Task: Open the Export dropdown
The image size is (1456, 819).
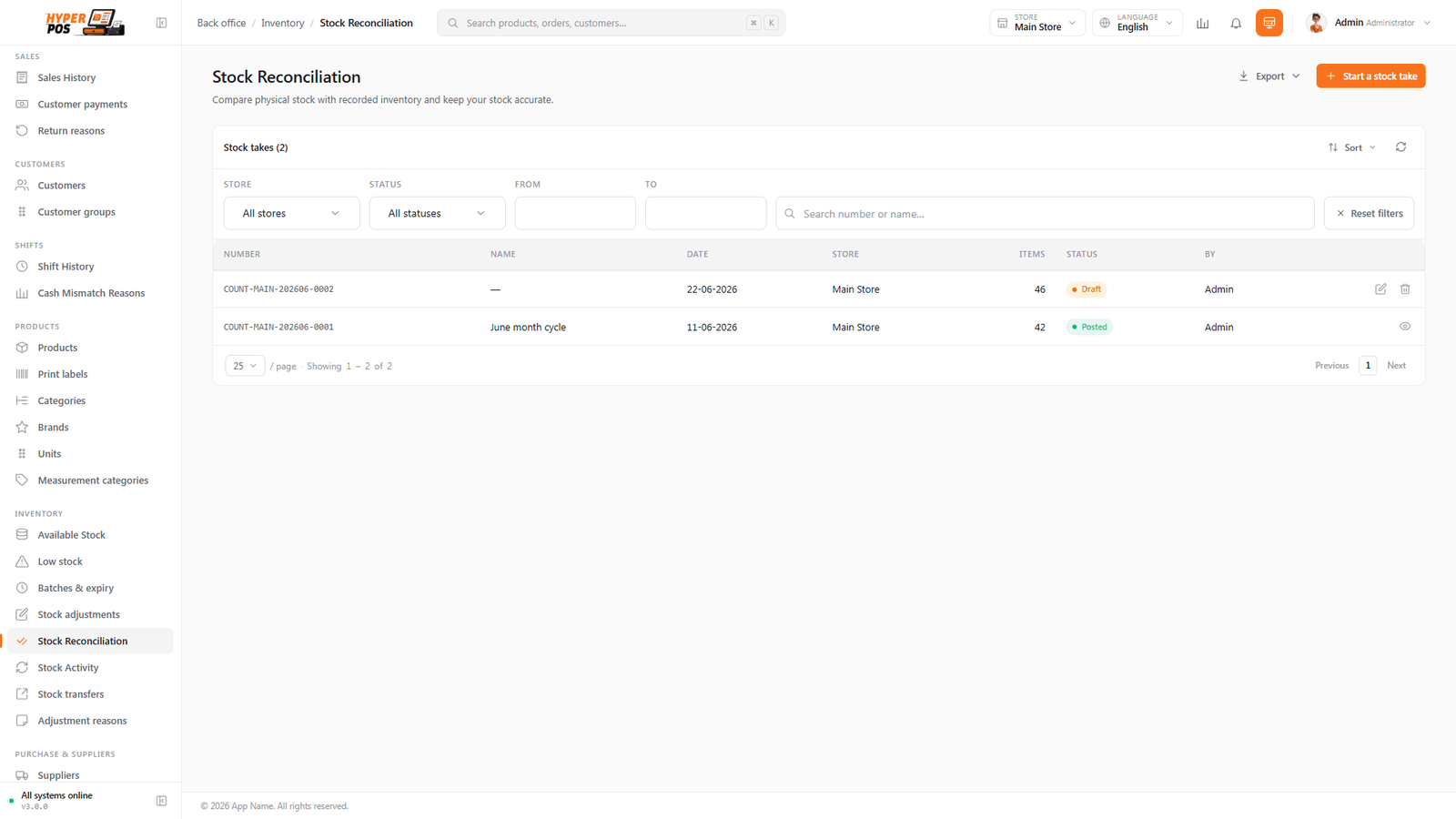Action: click(1269, 76)
